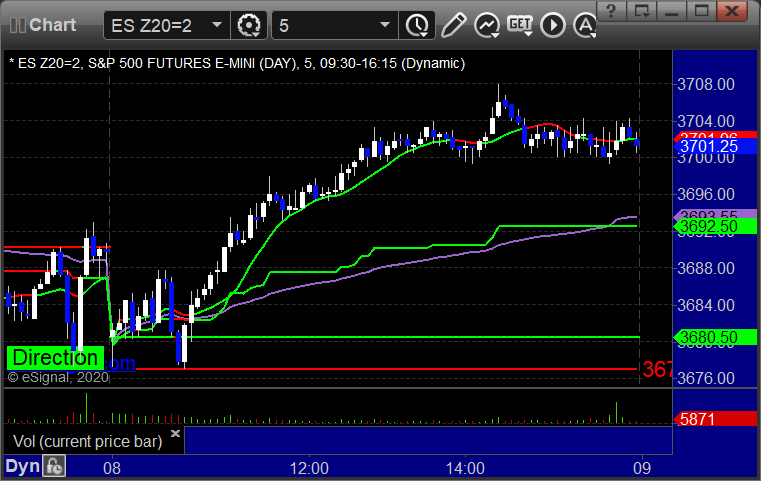Click the 14:00 time axis label
This screenshot has width=761, height=481.
pyautogui.click(x=465, y=468)
